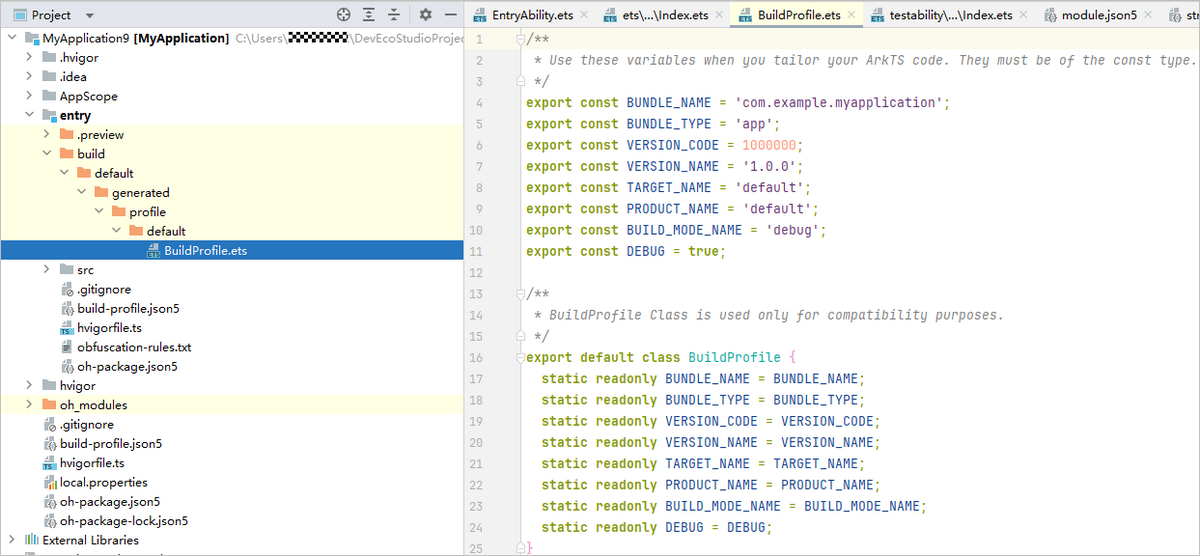
Task: Fold the BuildProfile class at line 16
Action: (518, 358)
